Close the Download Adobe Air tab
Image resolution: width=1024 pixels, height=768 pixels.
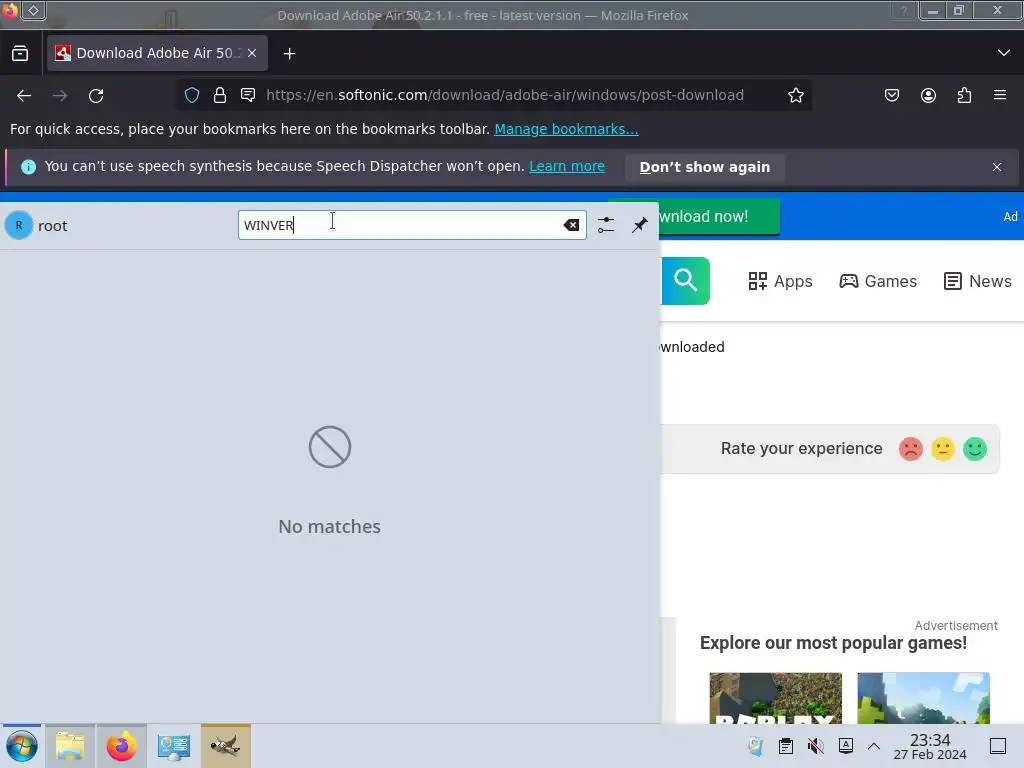pyautogui.click(x=252, y=54)
